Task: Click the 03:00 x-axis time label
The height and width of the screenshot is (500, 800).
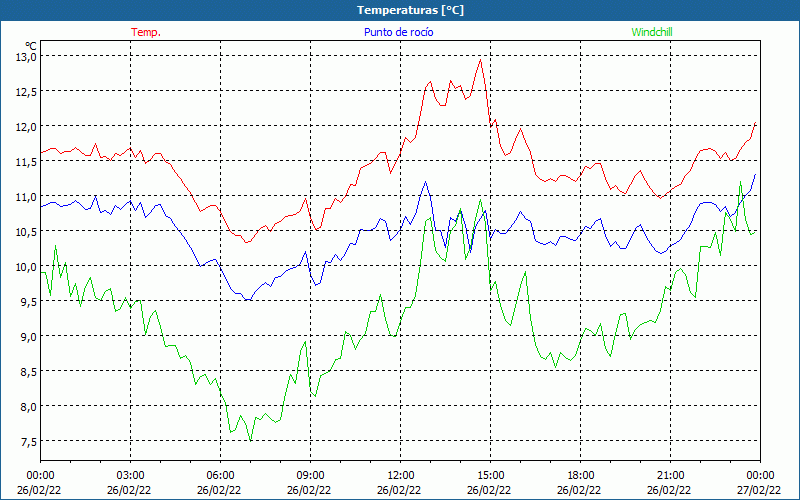Action: (131, 476)
